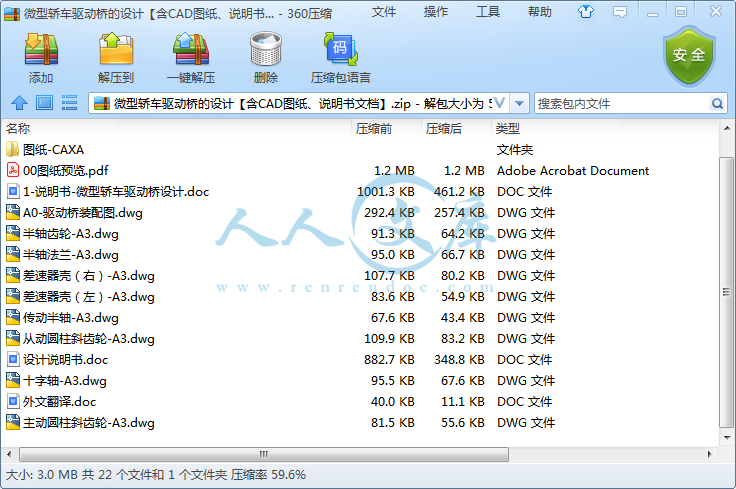Screen dimensions: 736x489
Task: Click the archive path address field
Action: point(299,103)
